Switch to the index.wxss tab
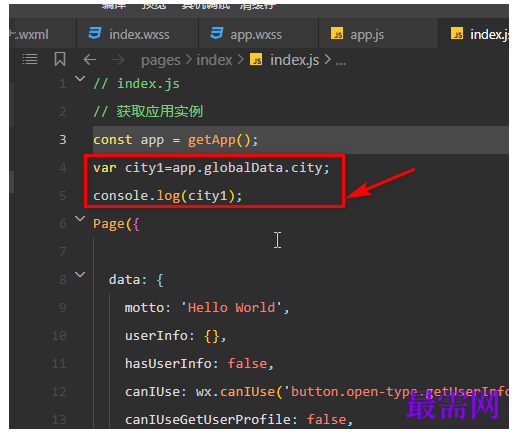The width and height of the screenshot is (518, 436). (137, 34)
